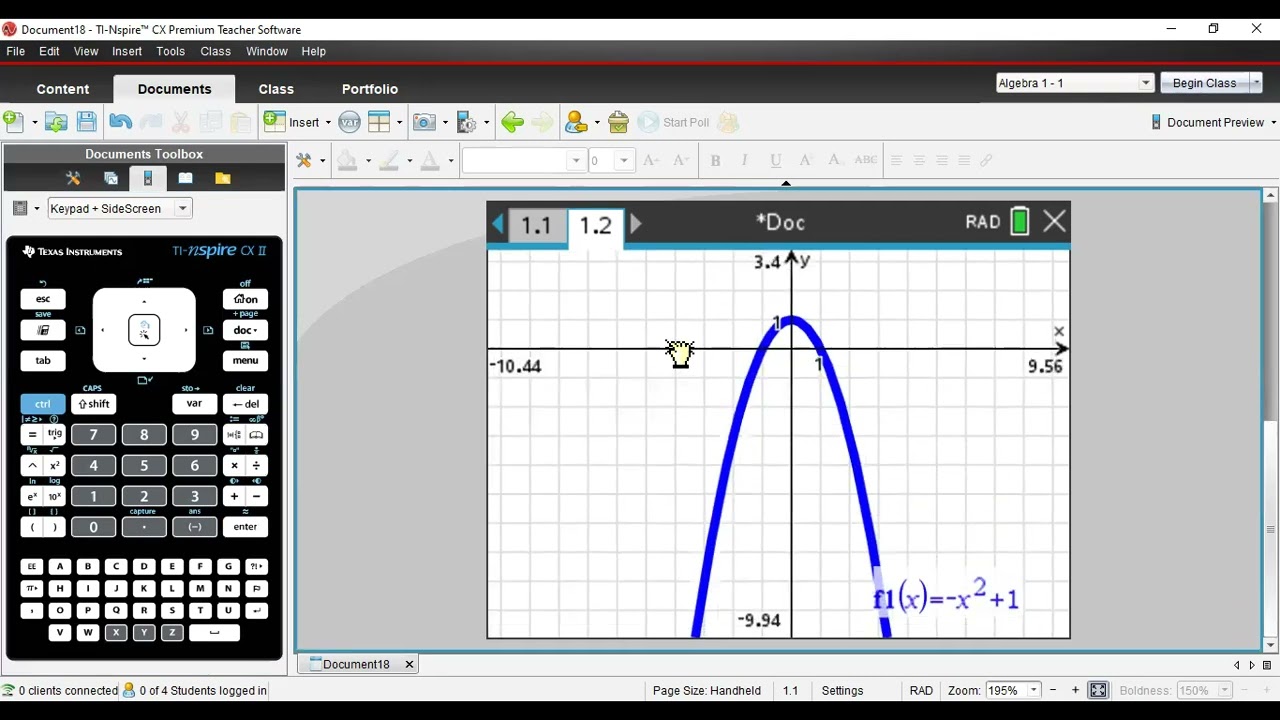1280x720 pixels.
Task: Click the handheld settings gear icon
Action: pyautogui.click(x=467, y=122)
